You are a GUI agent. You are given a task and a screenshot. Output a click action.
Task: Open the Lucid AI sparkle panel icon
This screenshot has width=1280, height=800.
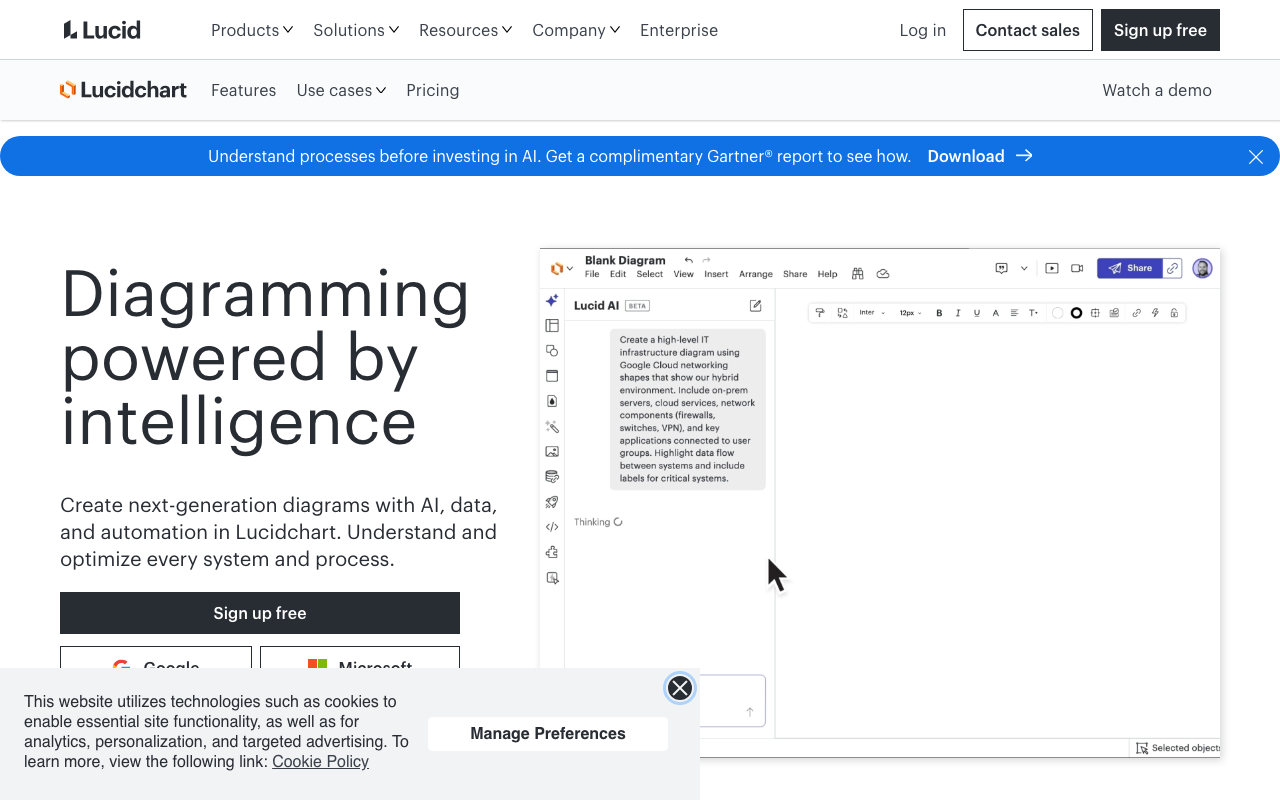552,300
